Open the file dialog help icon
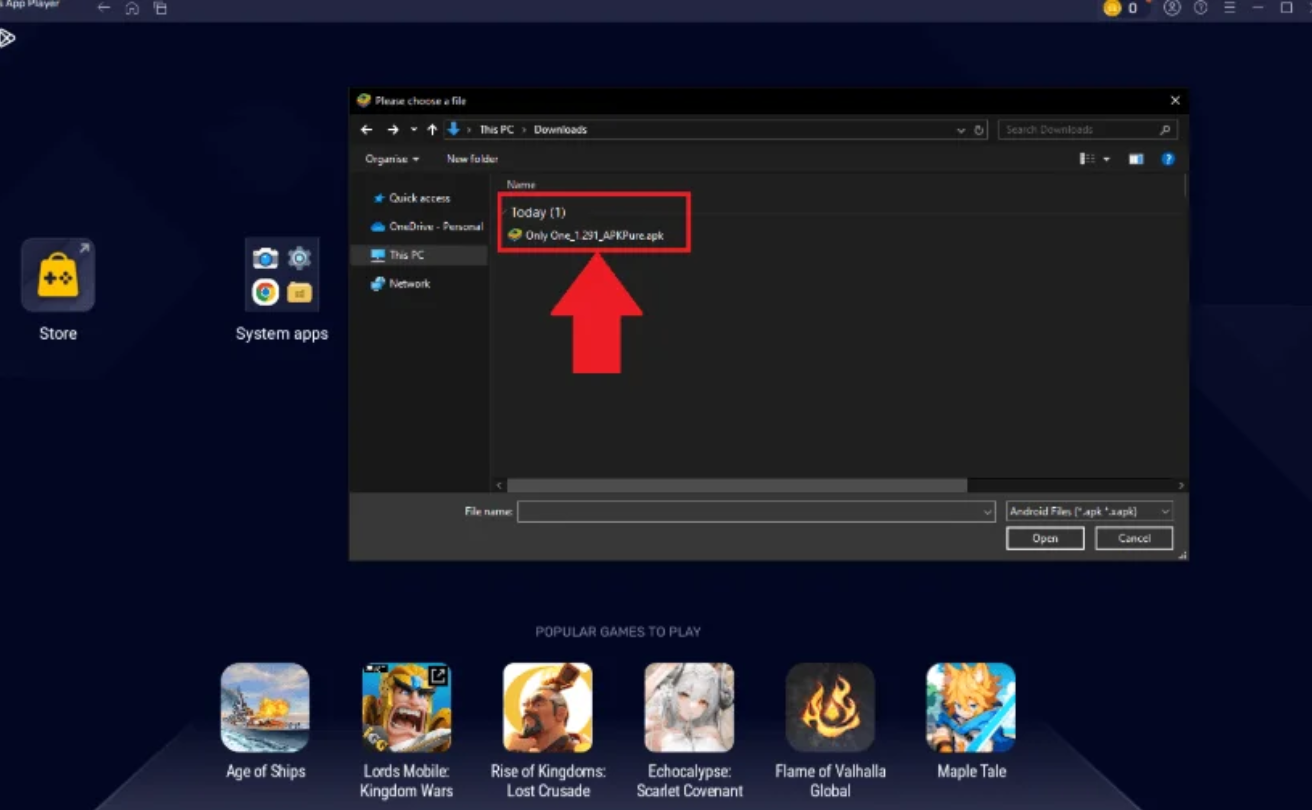Image resolution: width=1312 pixels, height=810 pixels. tap(1168, 159)
